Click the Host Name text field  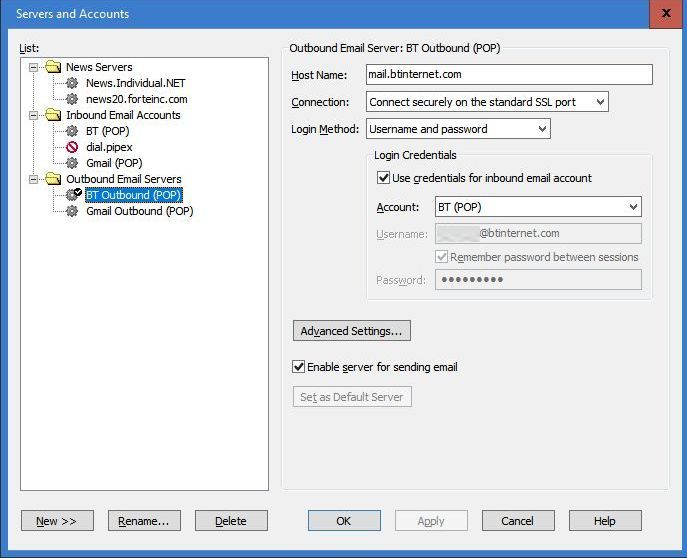pyautogui.click(x=508, y=75)
